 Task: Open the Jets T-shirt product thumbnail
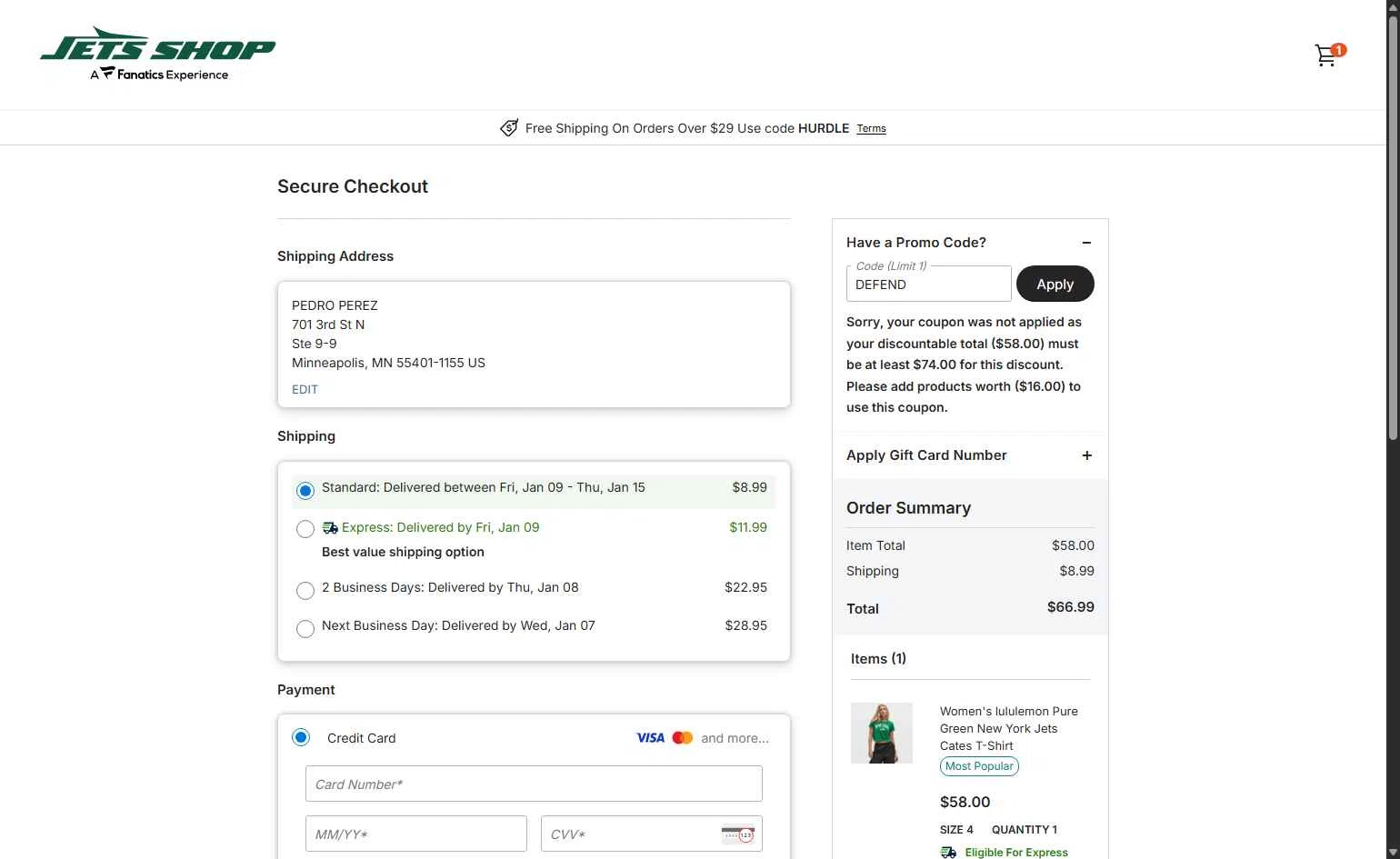point(882,733)
